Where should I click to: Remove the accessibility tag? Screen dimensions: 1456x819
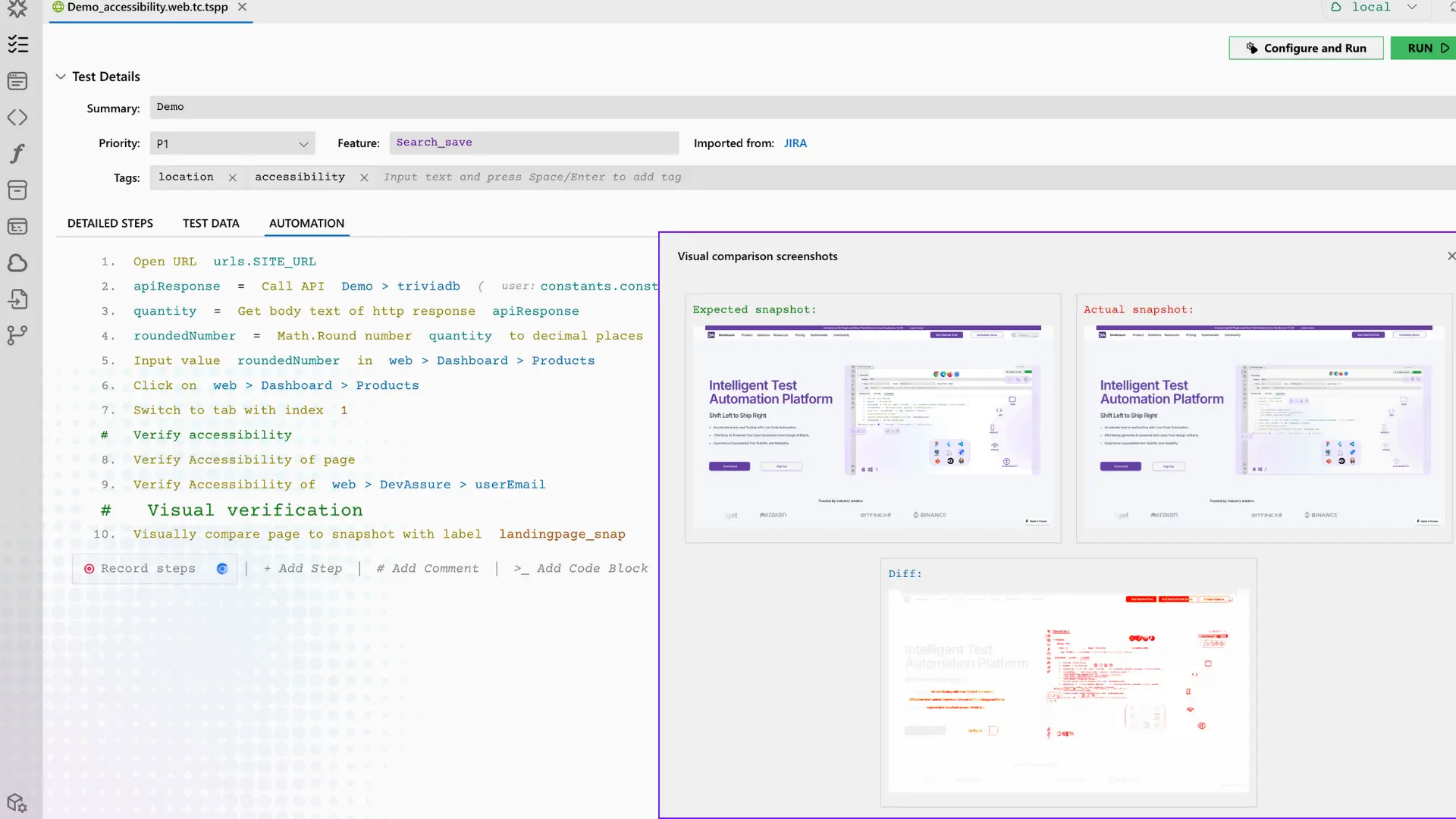(364, 177)
